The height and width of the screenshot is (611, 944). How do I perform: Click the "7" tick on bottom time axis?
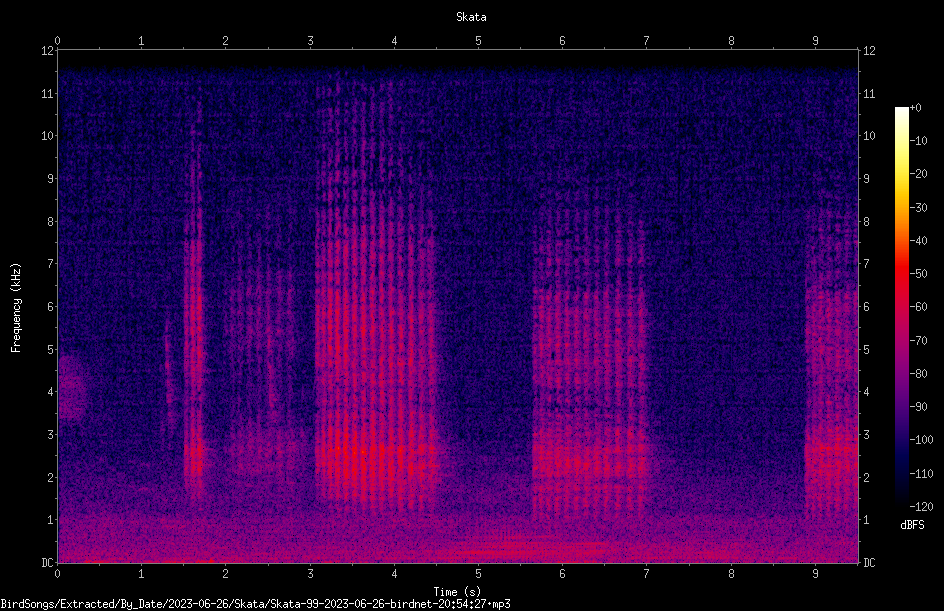pos(647,574)
